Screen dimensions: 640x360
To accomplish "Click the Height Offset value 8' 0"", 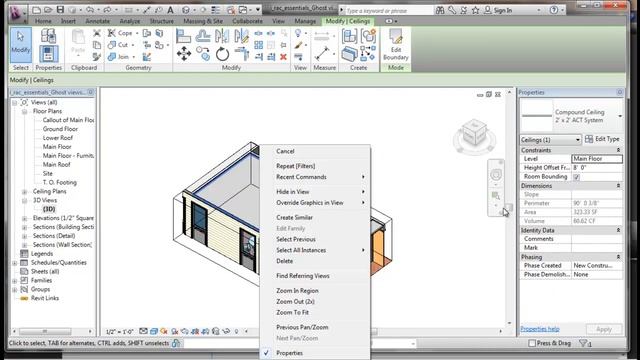I will coord(597,168).
